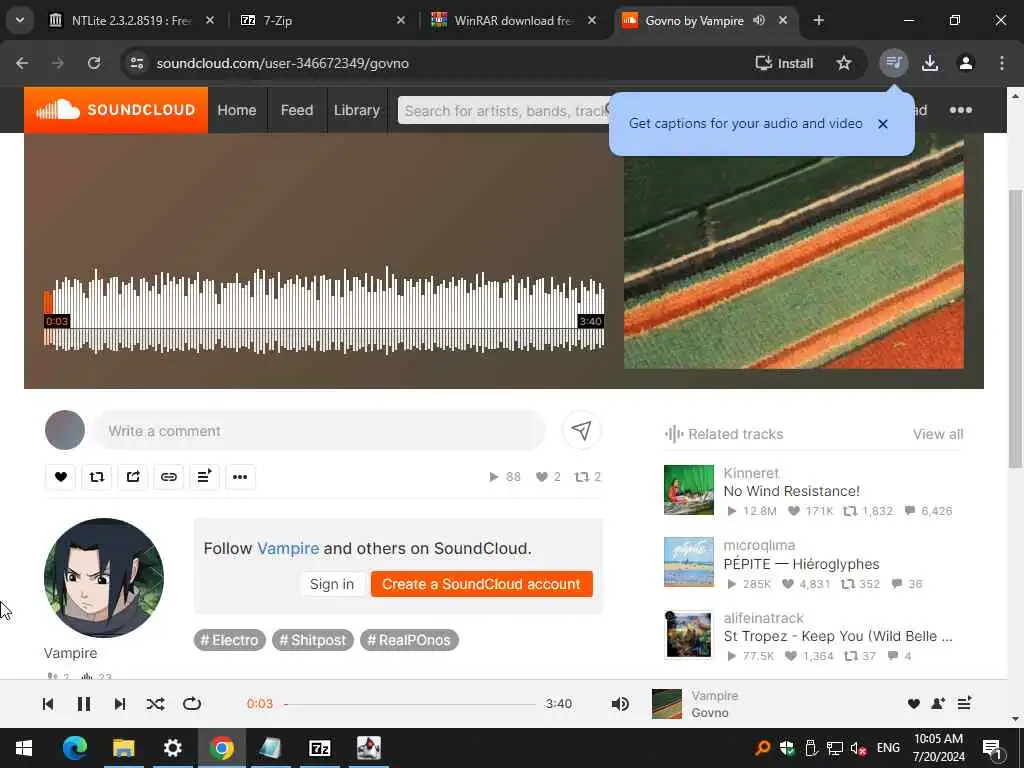Focus the Search for artists field
The height and width of the screenshot is (768, 1024).
coord(506,110)
